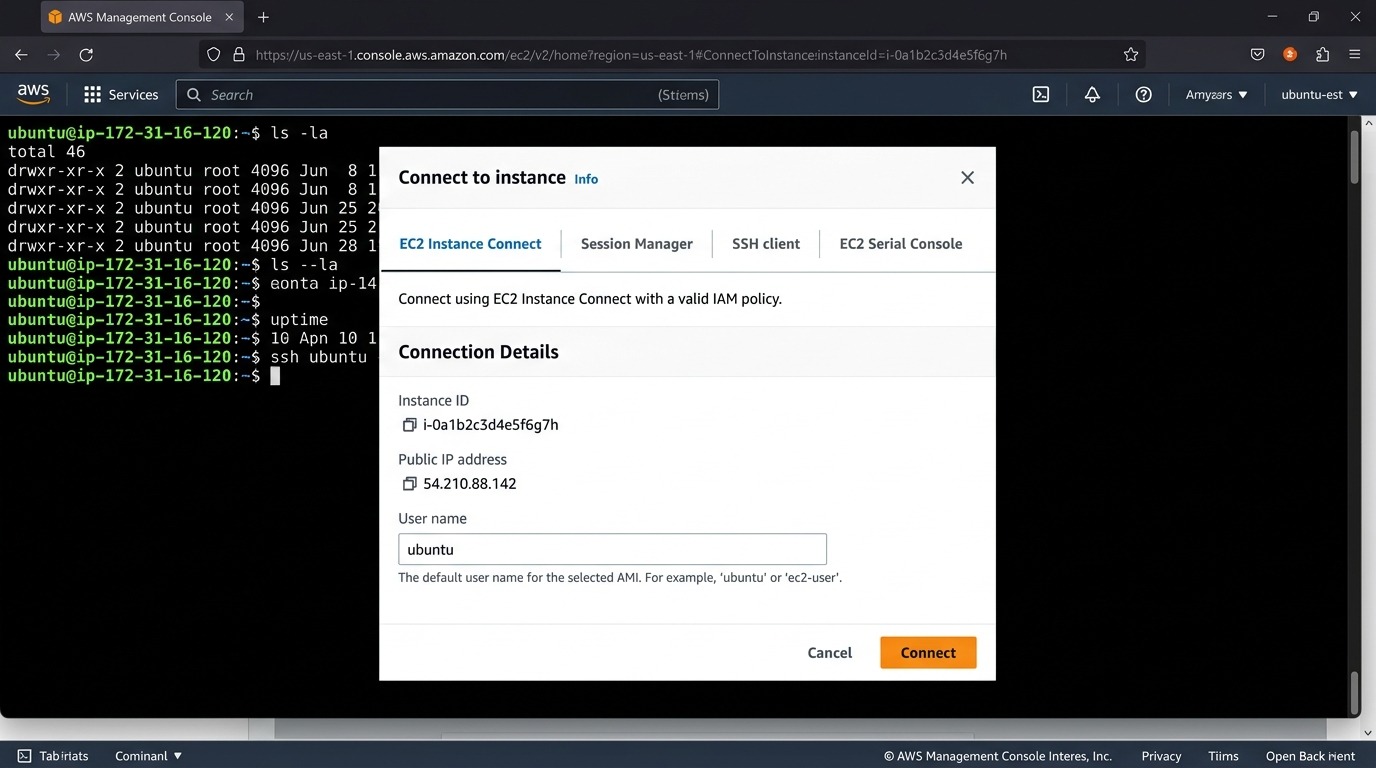Open the help question mark icon

pyautogui.click(x=1144, y=94)
